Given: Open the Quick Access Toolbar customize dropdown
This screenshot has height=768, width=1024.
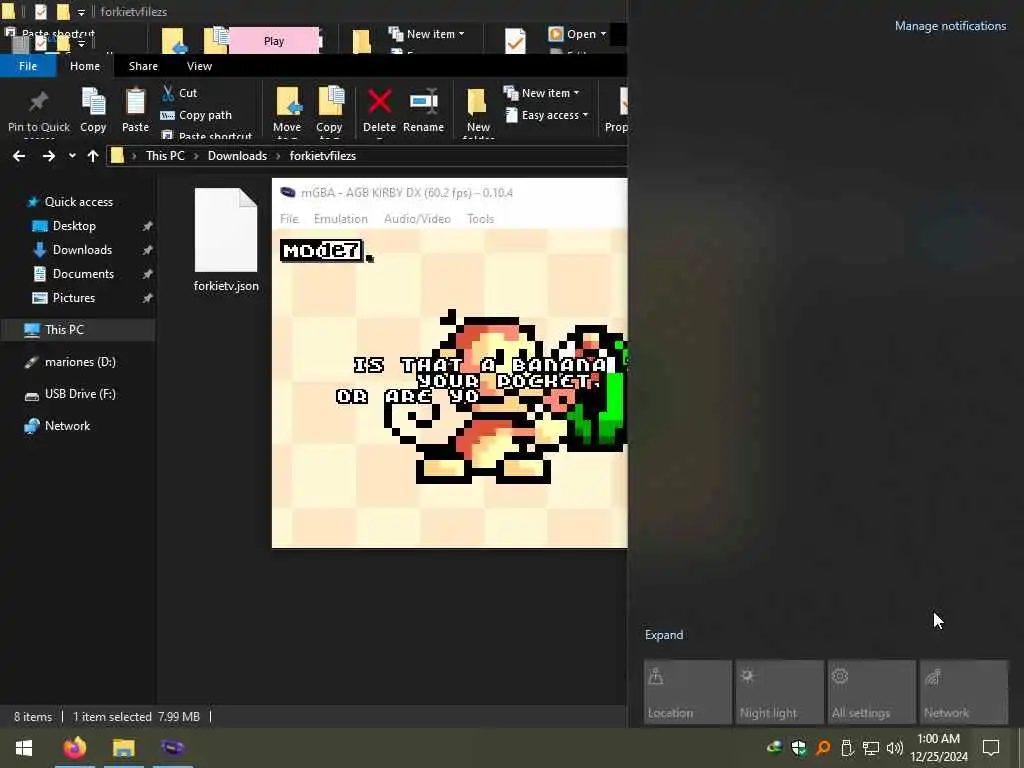Looking at the screenshot, I should [x=81, y=12].
